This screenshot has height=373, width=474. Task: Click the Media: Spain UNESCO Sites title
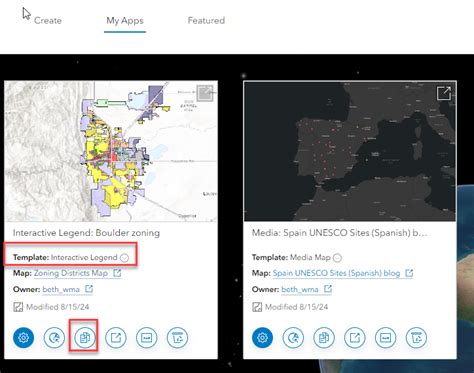click(339, 233)
